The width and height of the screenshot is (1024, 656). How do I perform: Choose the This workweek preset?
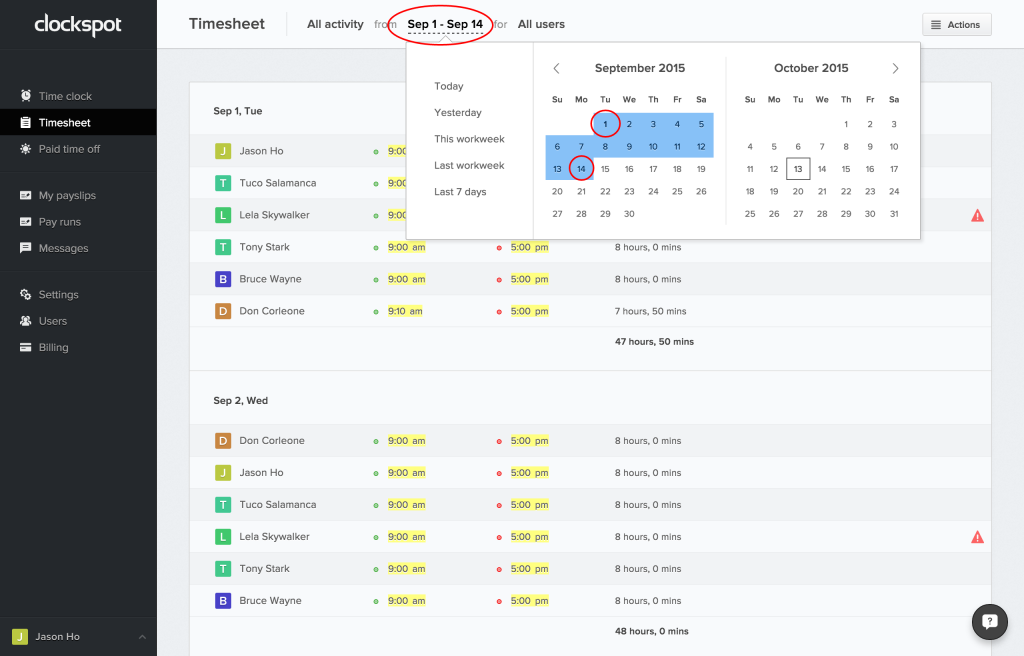(468, 139)
